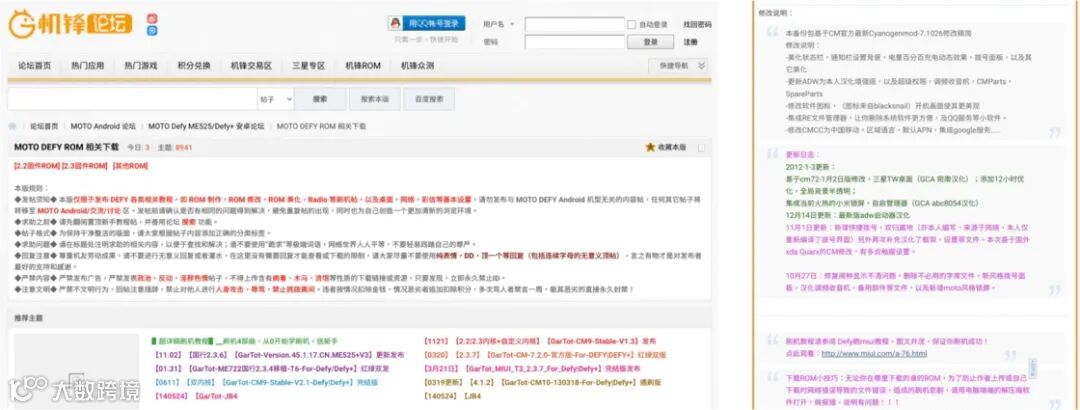Collapse the MOTO DEFY ROM section header

(701, 147)
